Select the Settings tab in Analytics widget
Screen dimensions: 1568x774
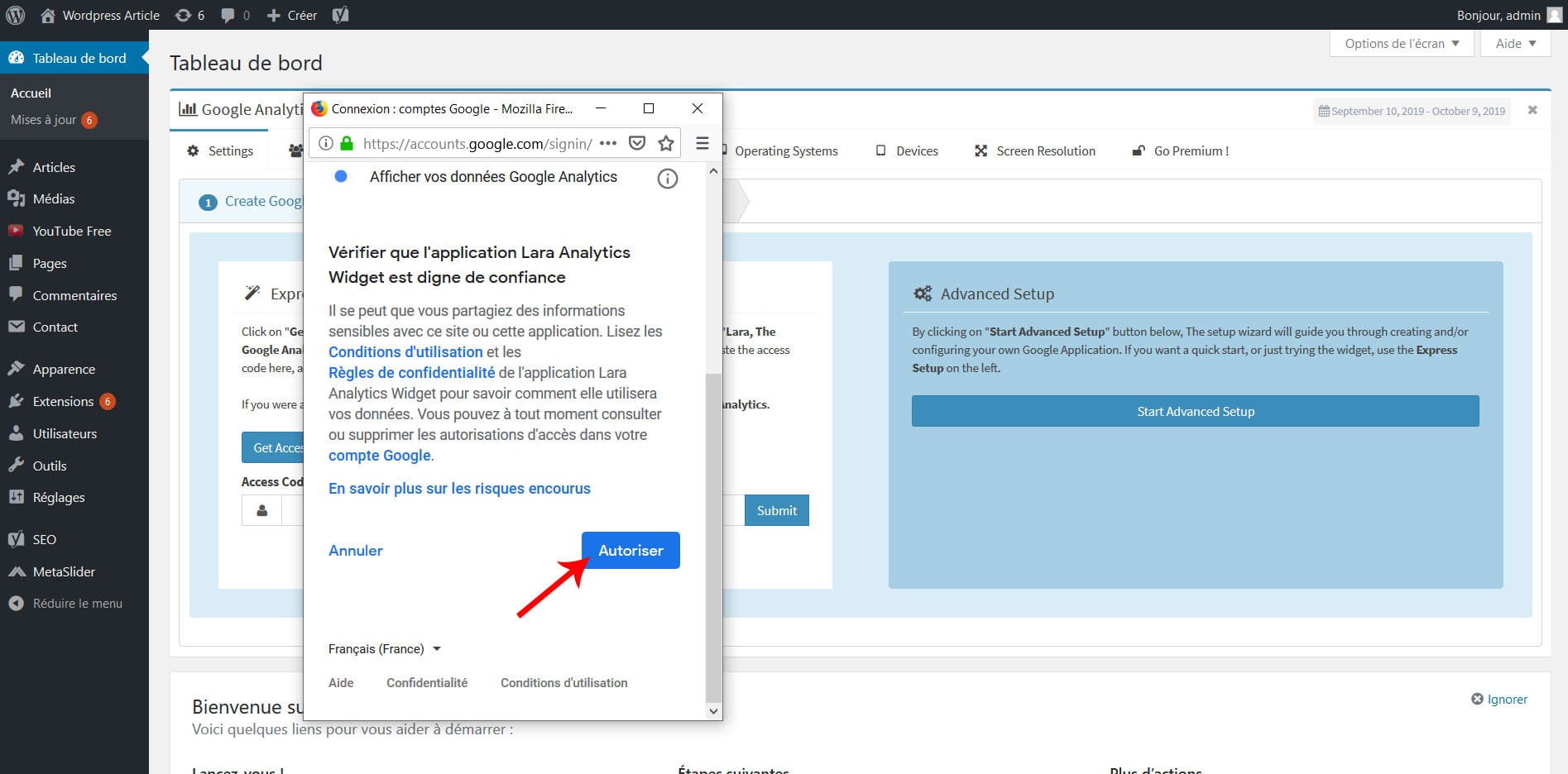221,150
